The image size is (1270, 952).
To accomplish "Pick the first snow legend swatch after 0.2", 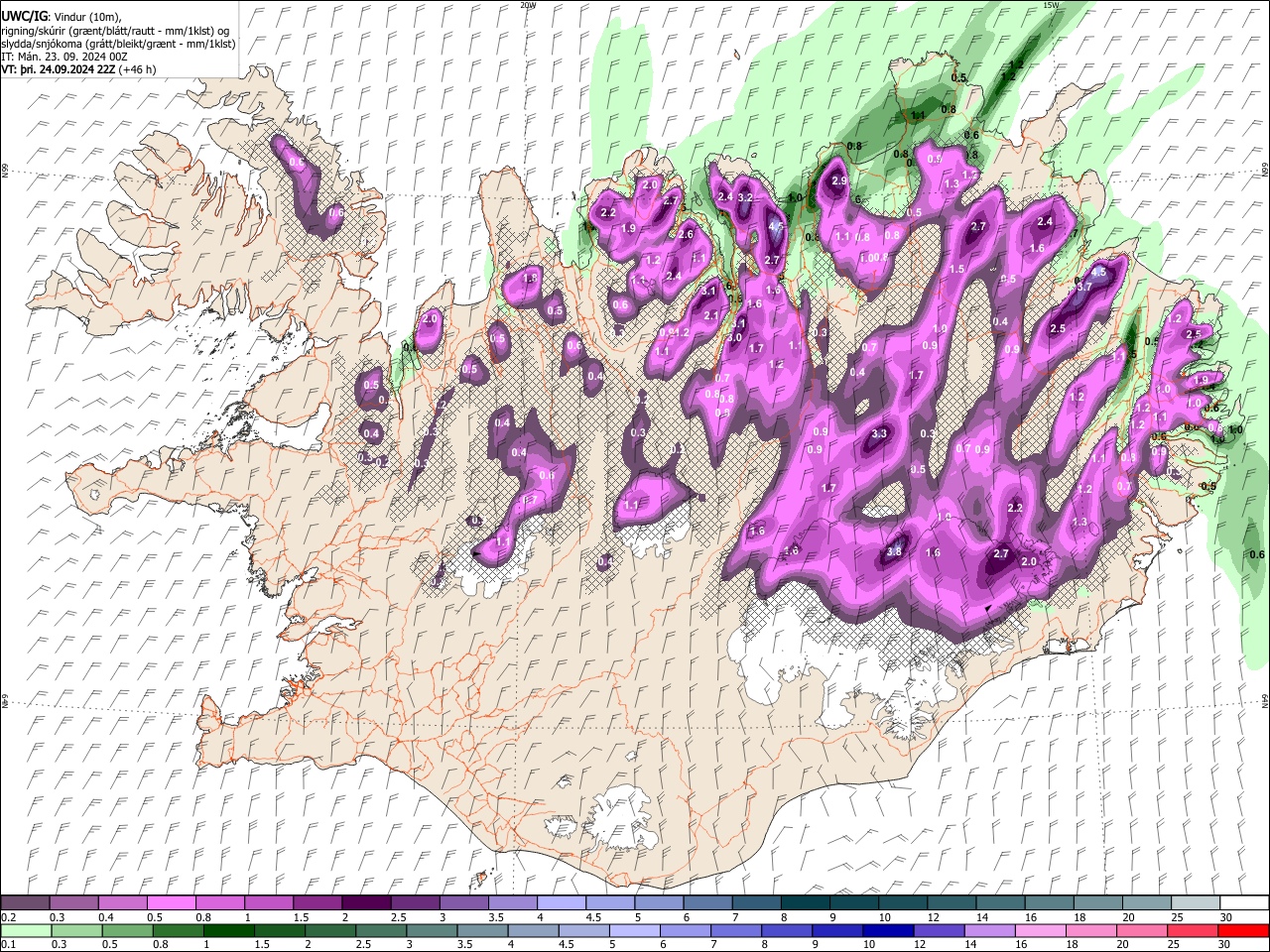I will point(25,902).
